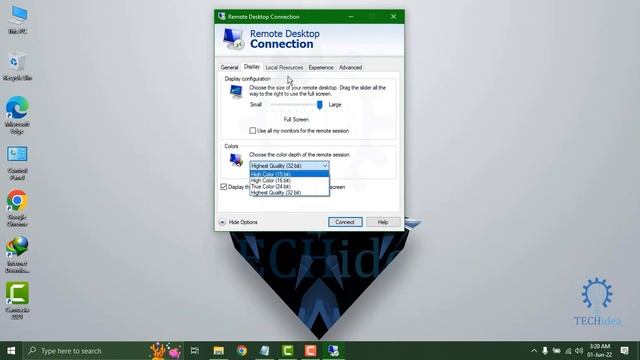Go to the Experience tab
Viewport: 640px width, 360px height.
click(321, 67)
